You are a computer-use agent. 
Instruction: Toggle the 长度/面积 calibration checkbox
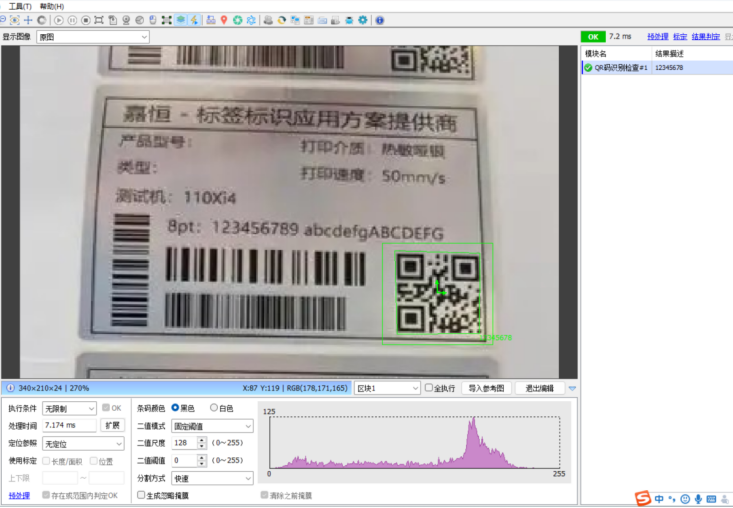click(x=46, y=461)
